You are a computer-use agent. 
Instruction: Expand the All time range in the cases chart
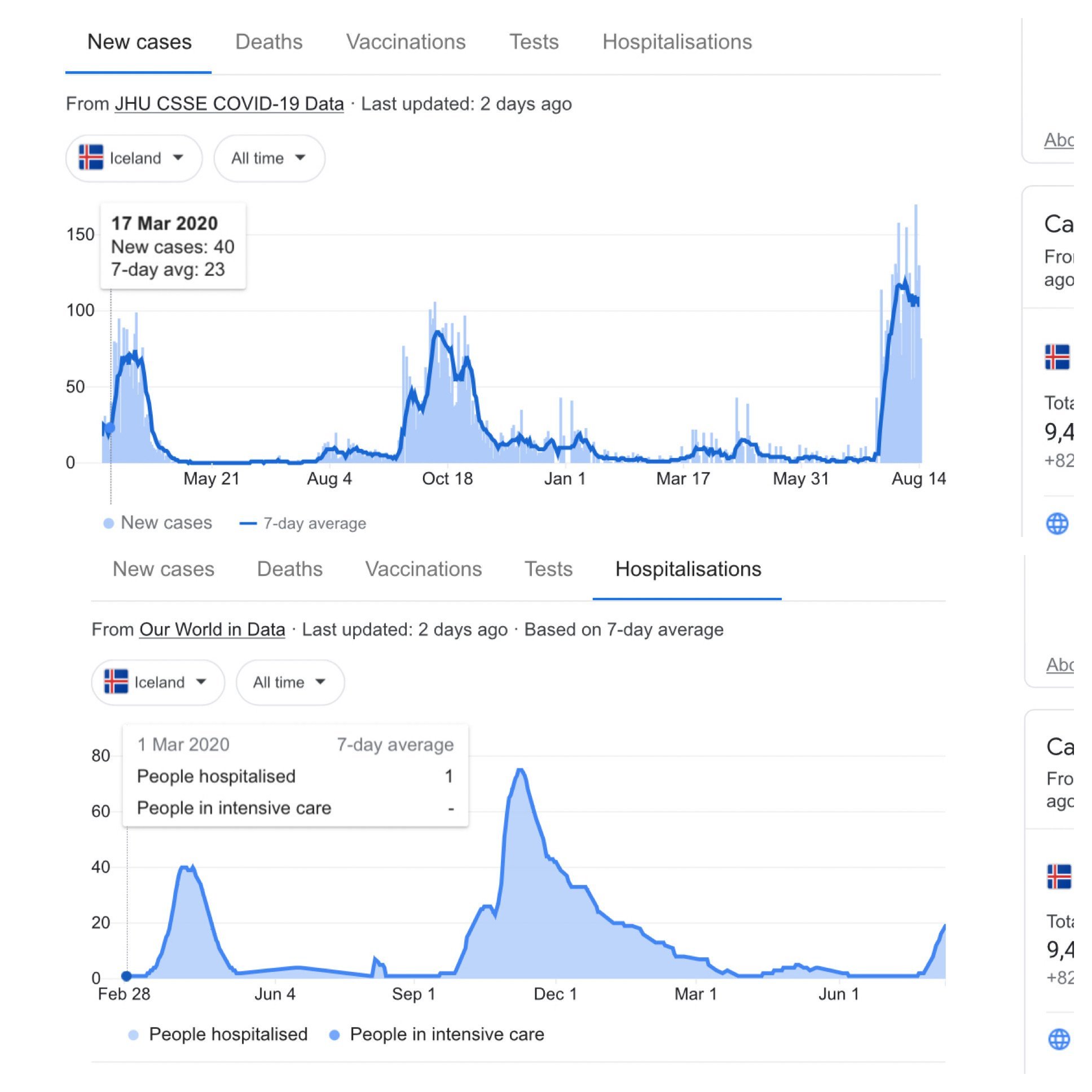point(269,158)
